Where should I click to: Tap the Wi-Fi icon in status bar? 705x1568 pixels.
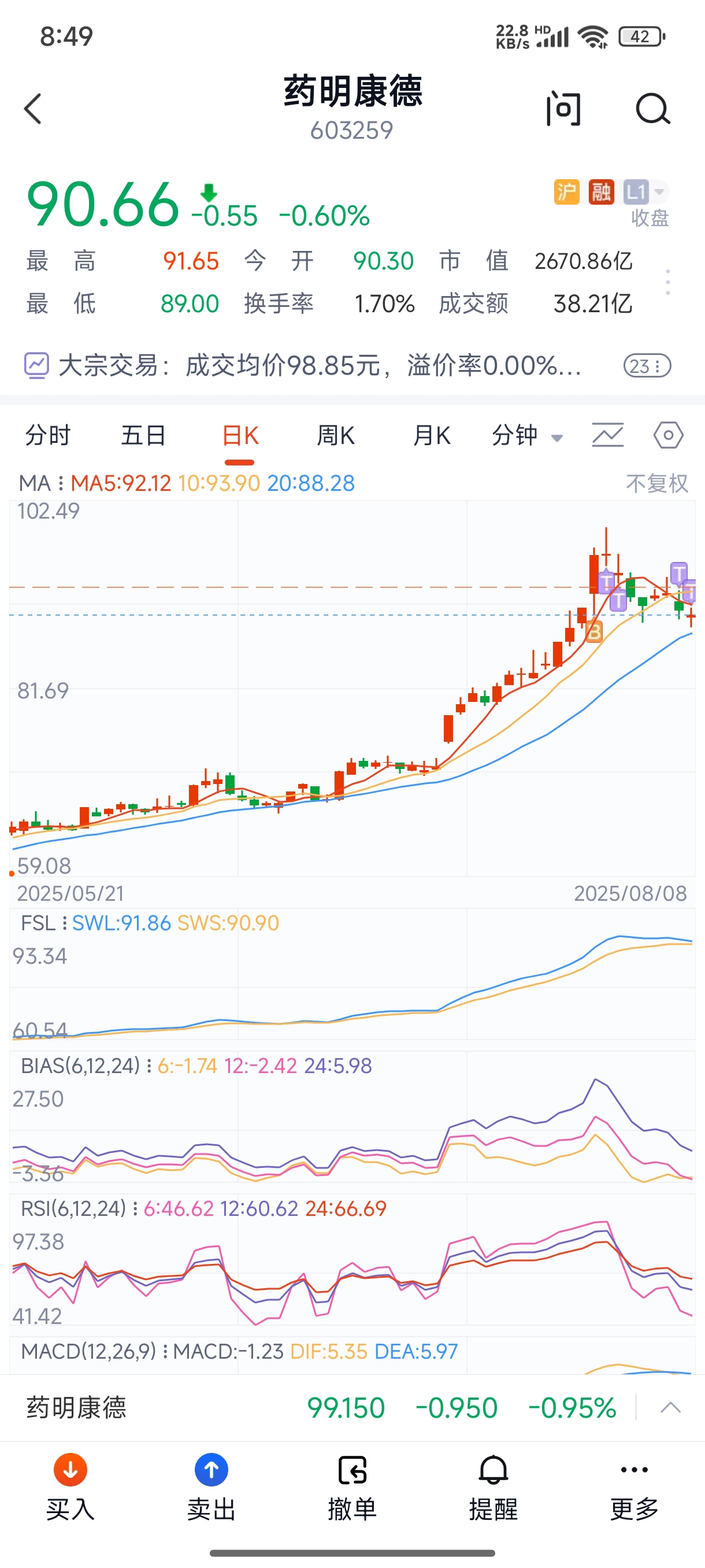pos(593,36)
